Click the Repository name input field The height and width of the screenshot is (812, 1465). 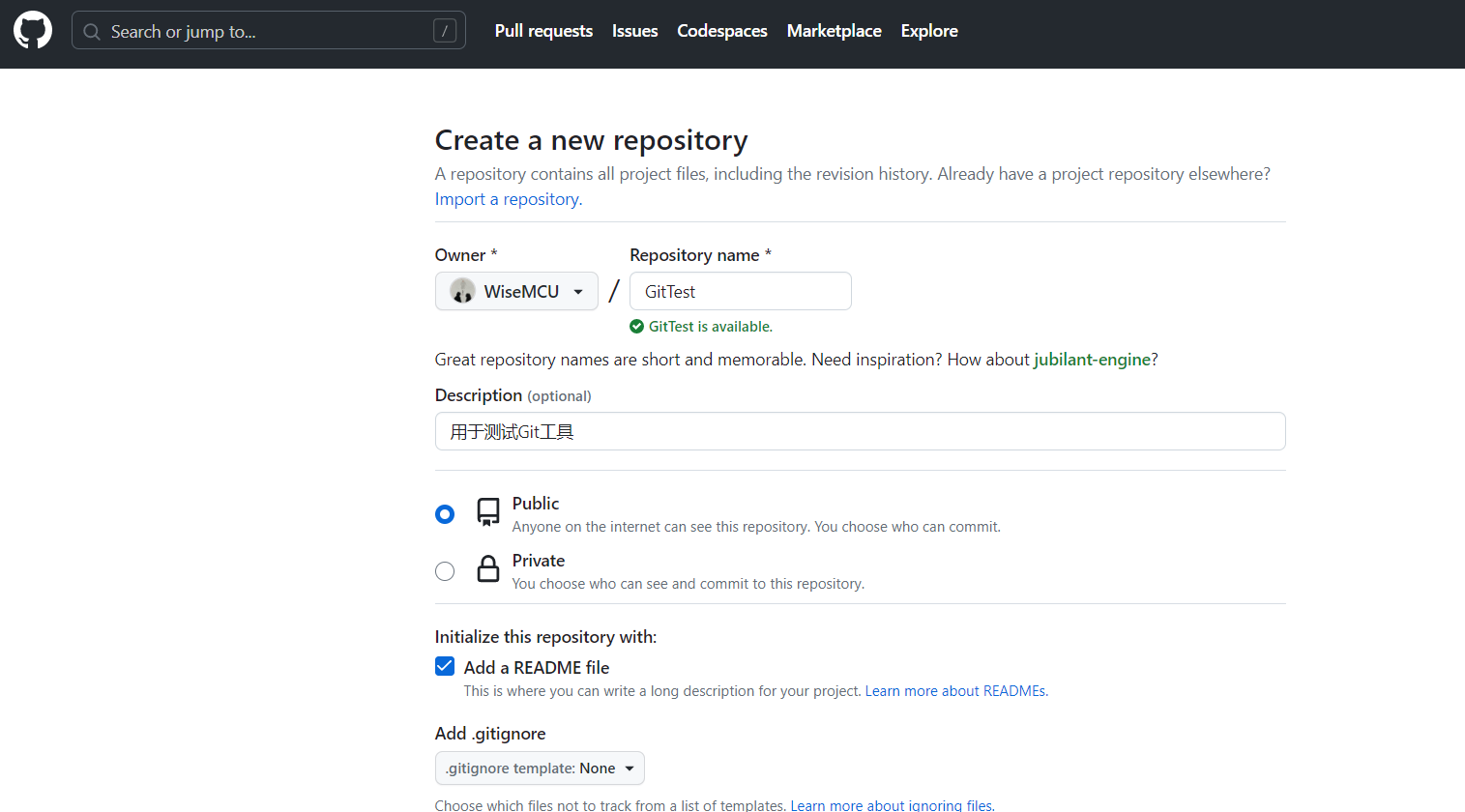pyautogui.click(x=740, y=291)
